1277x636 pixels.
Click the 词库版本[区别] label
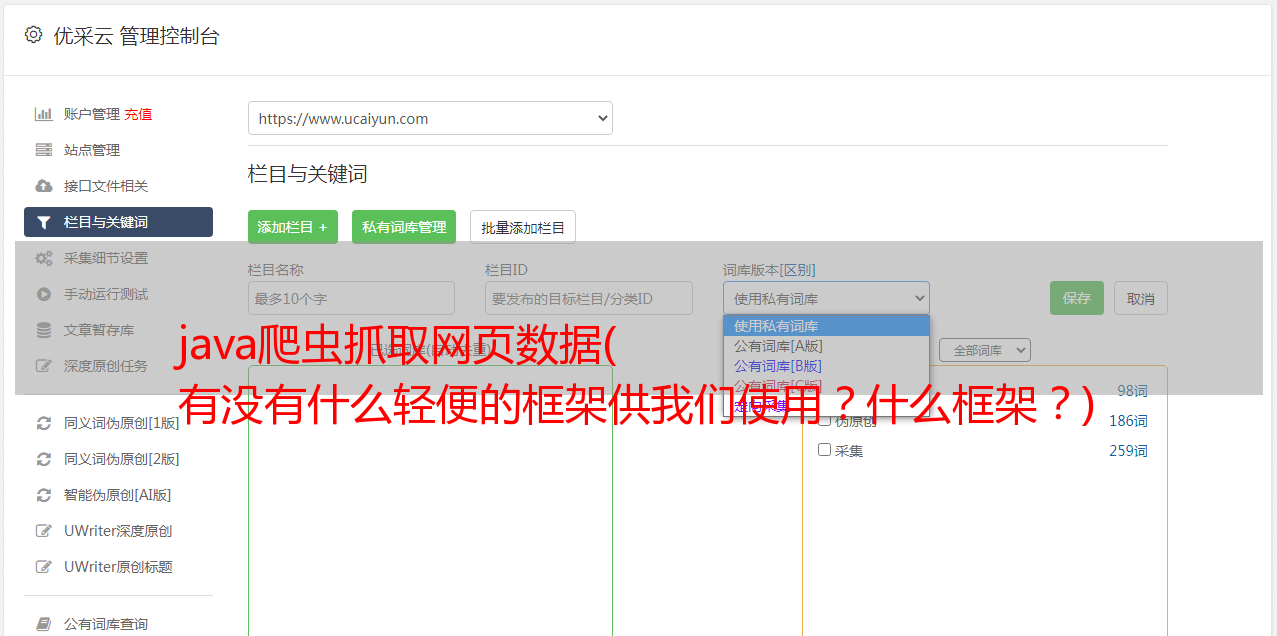coord(769,270)
